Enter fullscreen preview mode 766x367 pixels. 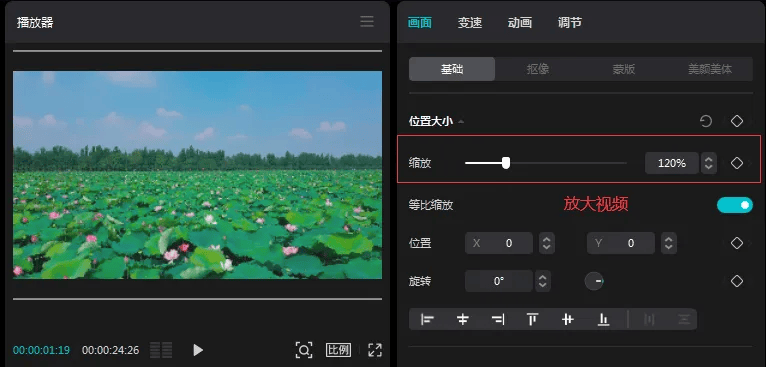375,350
